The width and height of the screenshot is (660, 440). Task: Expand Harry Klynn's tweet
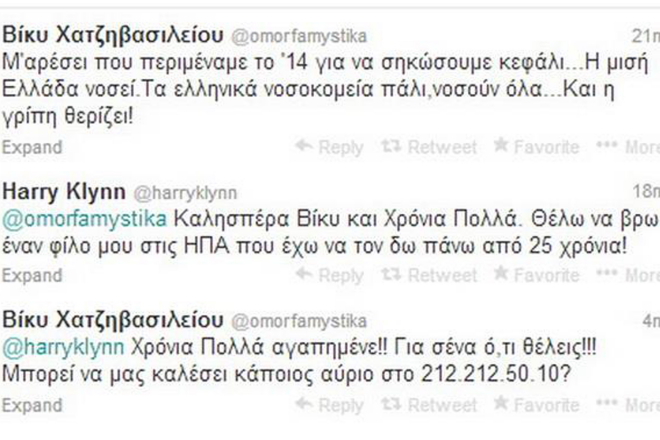click(32, 275)
